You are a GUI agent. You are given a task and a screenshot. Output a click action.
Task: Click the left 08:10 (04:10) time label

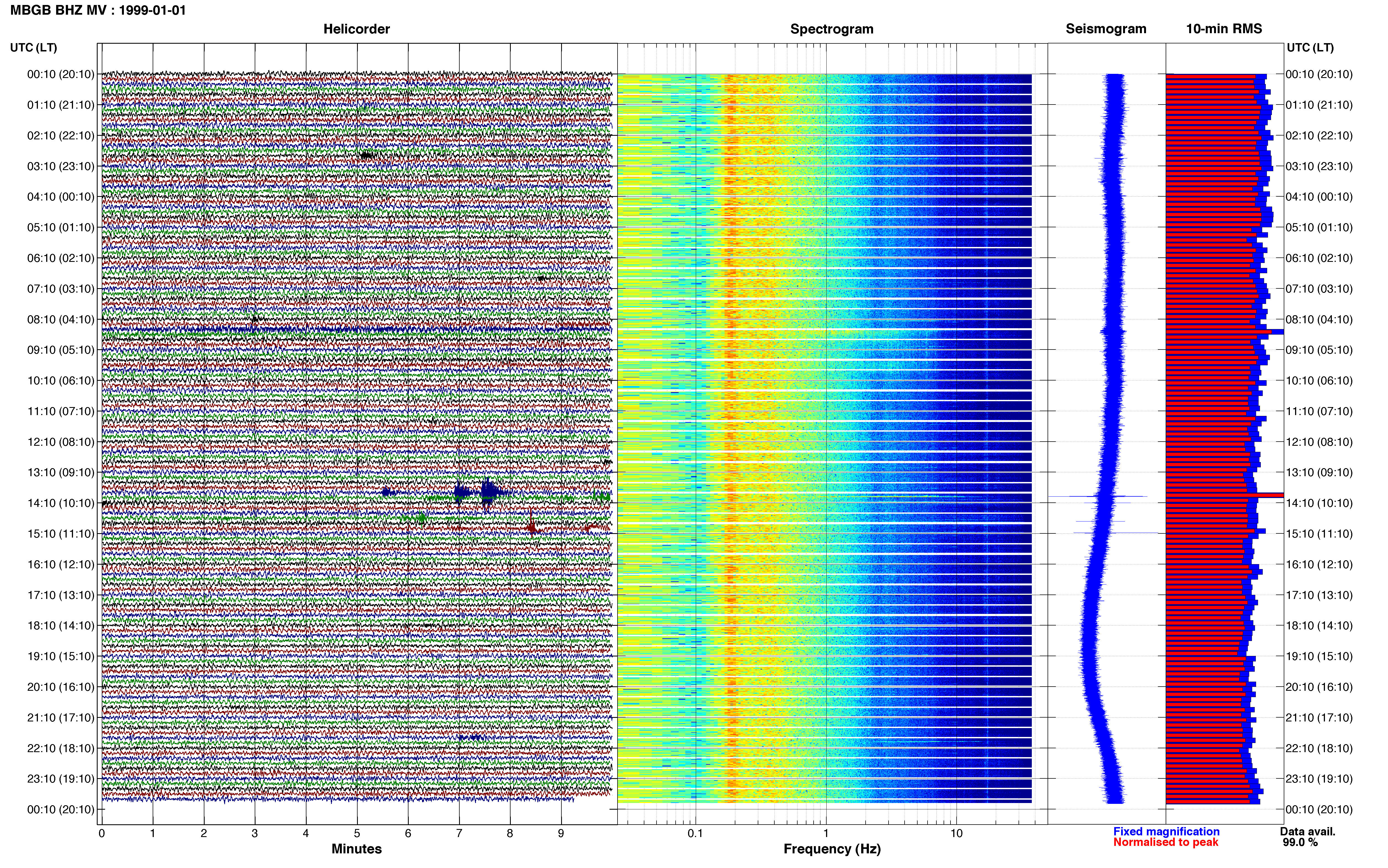click(x=61, y=320)
